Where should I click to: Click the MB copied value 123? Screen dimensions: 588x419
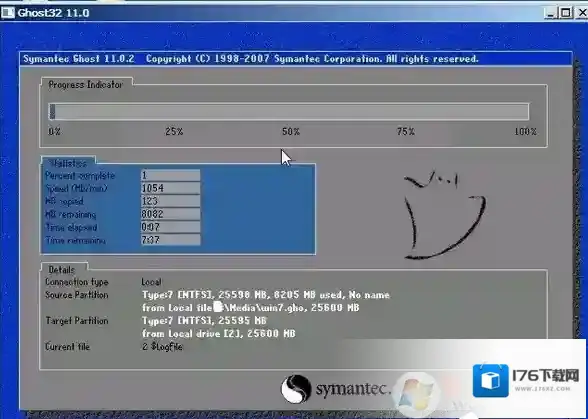(170, 201)
